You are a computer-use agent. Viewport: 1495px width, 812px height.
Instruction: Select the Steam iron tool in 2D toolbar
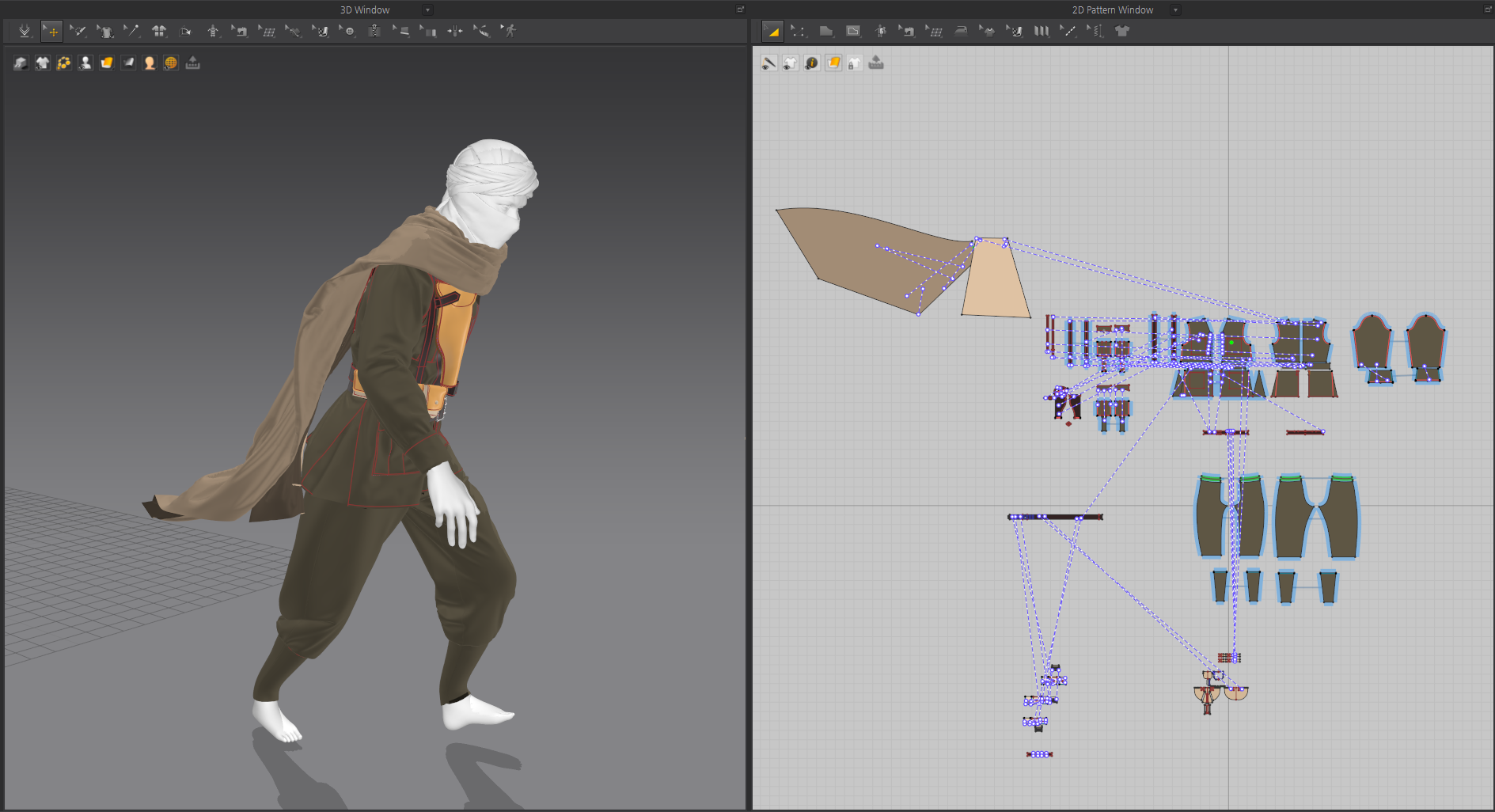(961, 31)
